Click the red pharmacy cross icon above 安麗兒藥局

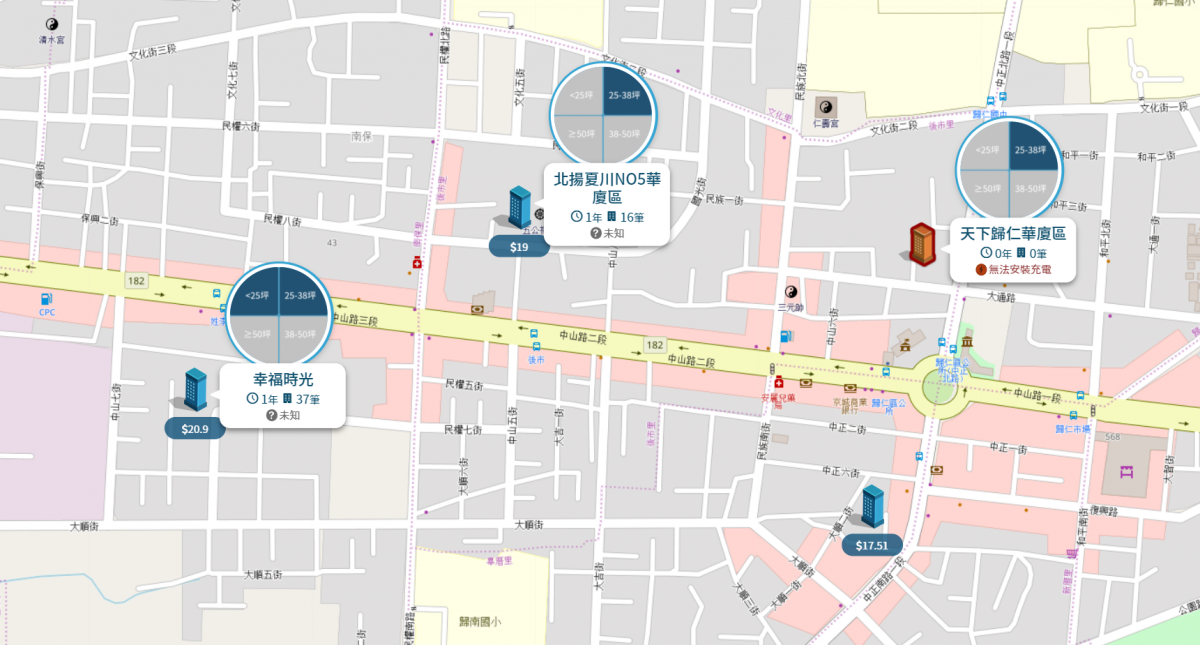point(779,383)
